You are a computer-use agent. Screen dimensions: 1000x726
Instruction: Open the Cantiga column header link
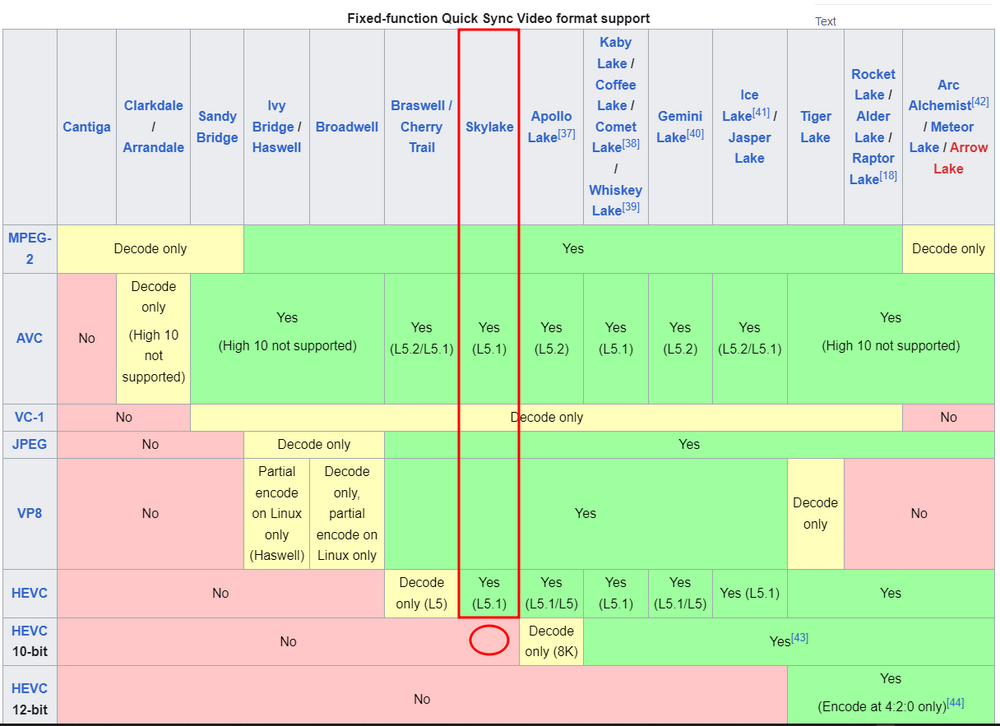86,126
